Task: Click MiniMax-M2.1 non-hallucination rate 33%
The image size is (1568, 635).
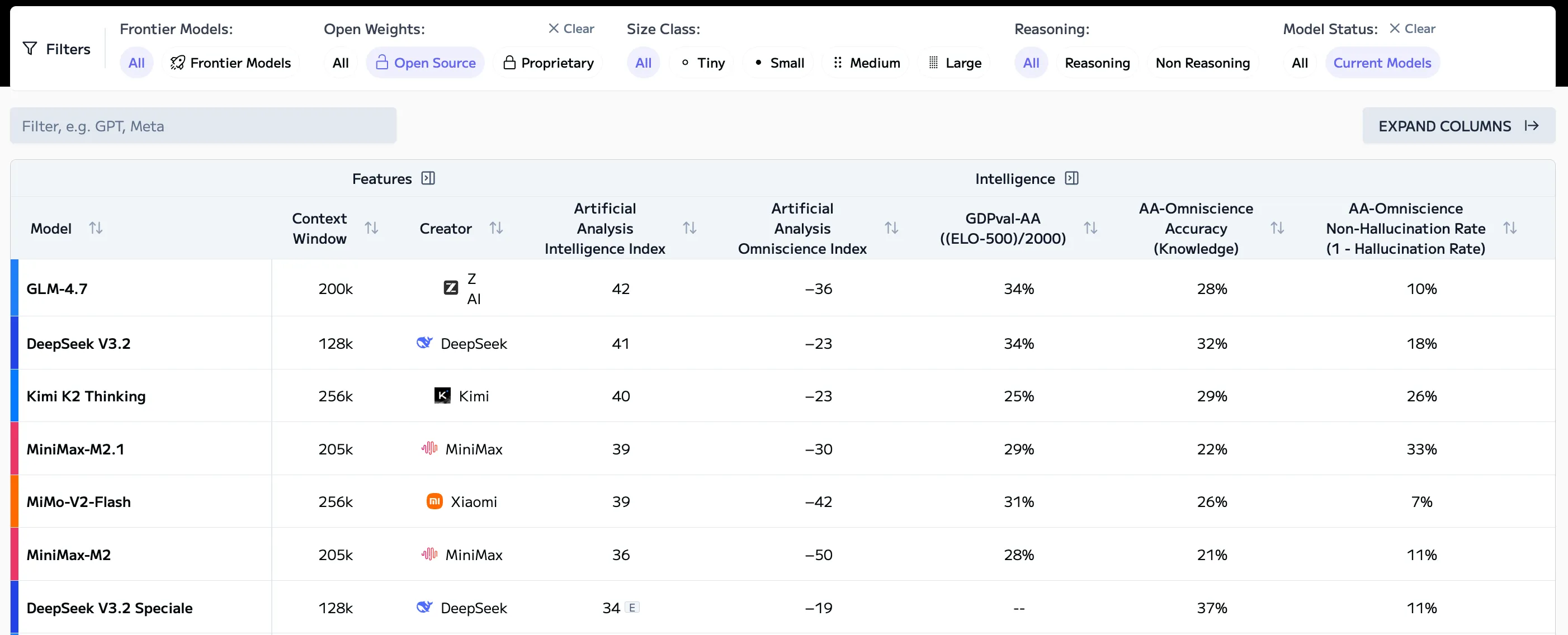Action: [1421, 449]
